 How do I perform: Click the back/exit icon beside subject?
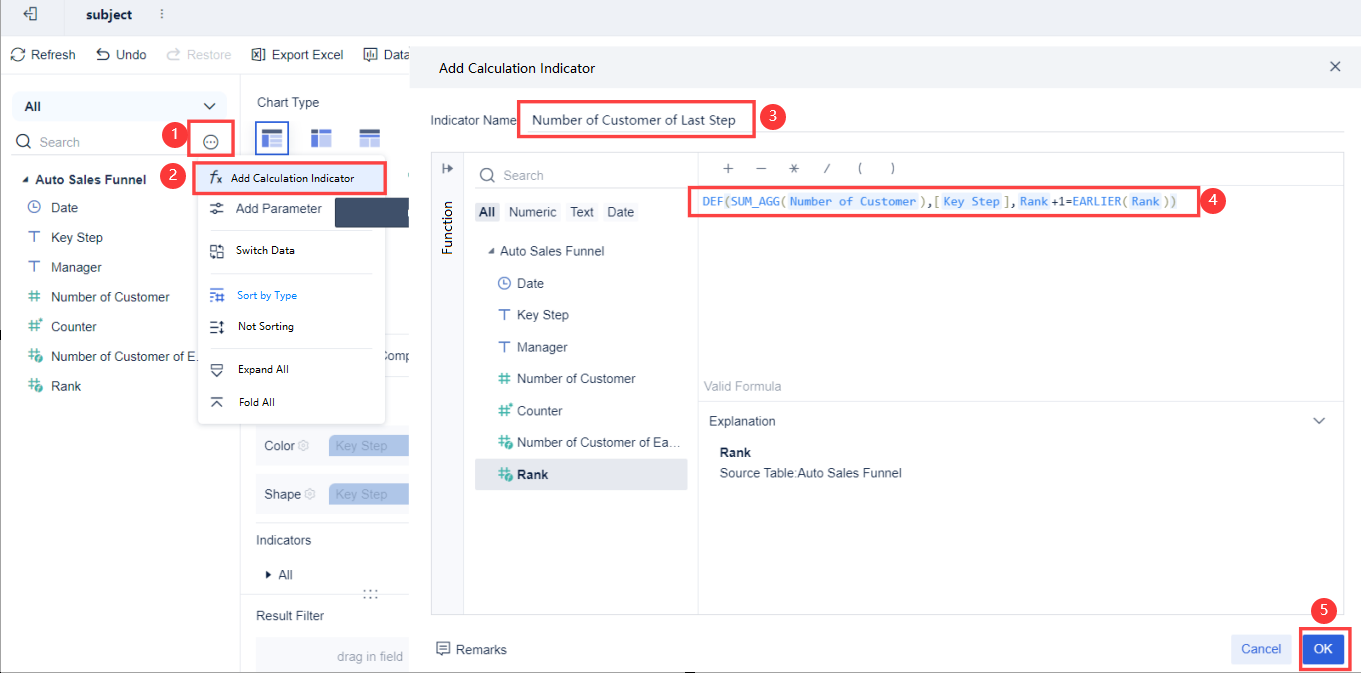click(31, 15)
